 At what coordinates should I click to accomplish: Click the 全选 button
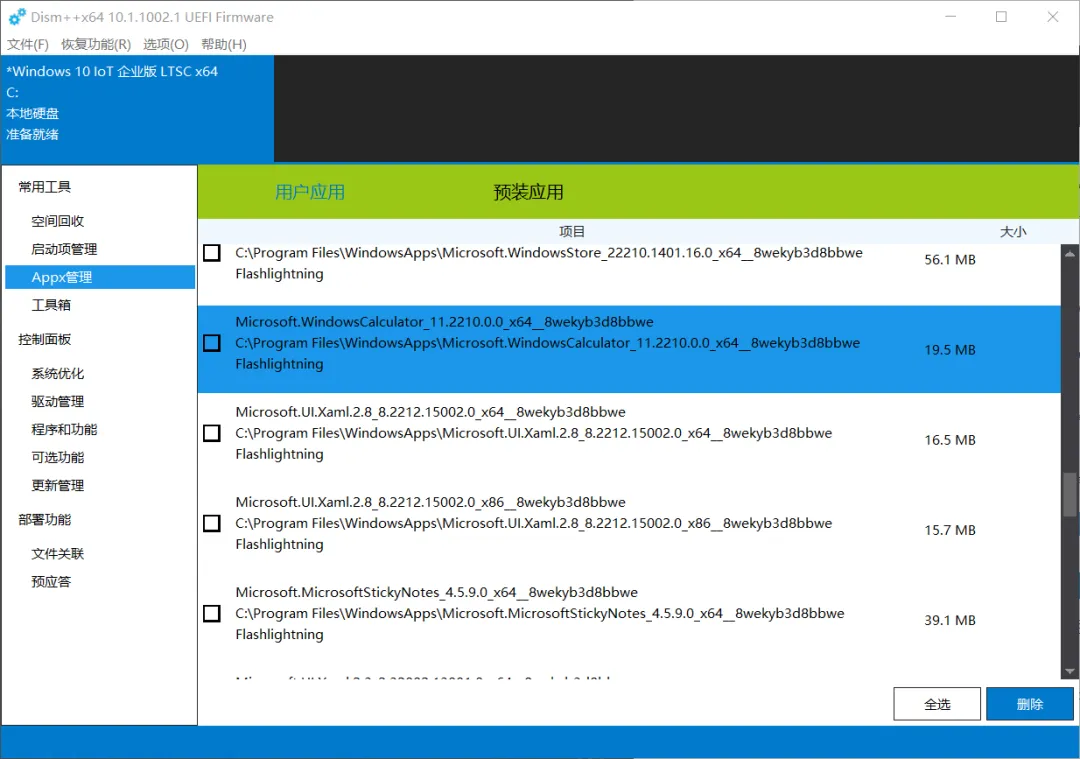pyautogui.click(x=937, y=704)
